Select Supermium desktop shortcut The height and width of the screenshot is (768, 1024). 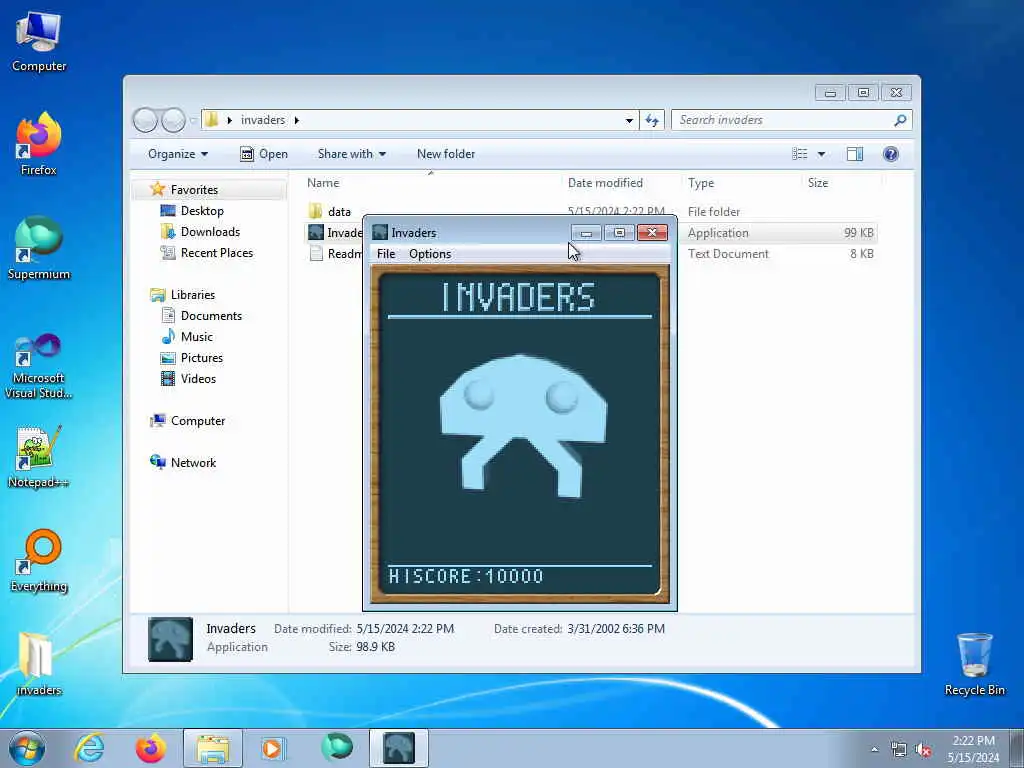39,248
